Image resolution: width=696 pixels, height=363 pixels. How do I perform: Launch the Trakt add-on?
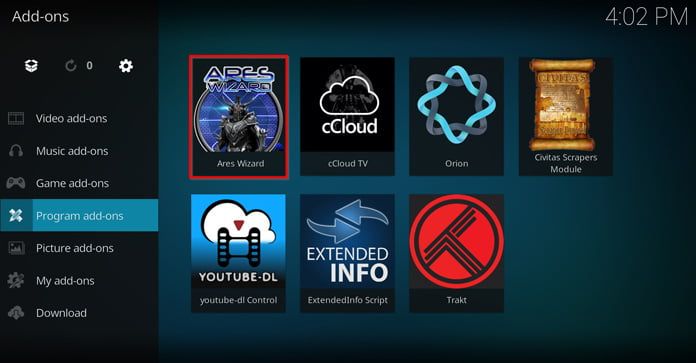[456, 253]
